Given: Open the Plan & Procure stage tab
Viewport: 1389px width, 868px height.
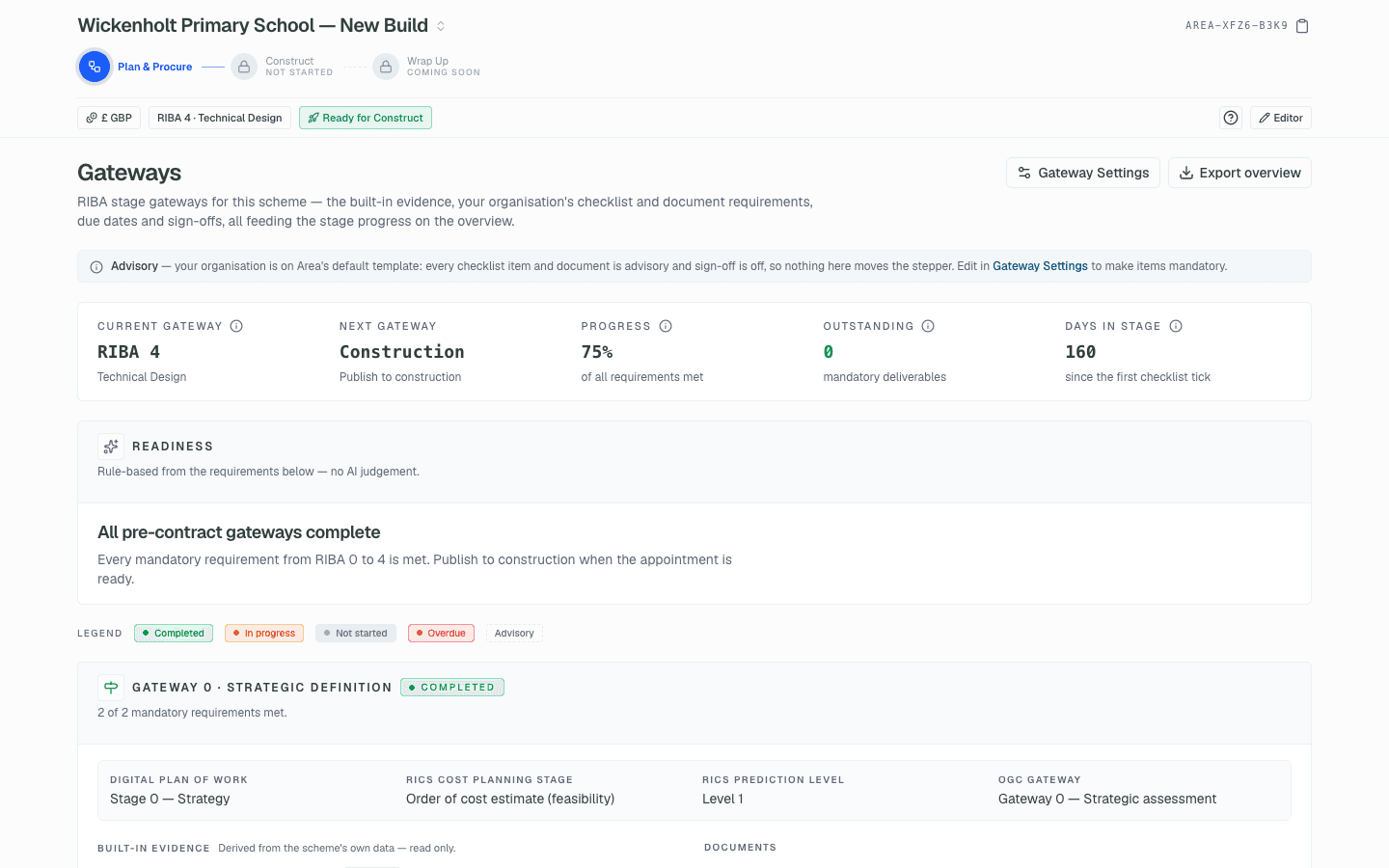Looking at the screenshot, I should click(x=154, y=67).
